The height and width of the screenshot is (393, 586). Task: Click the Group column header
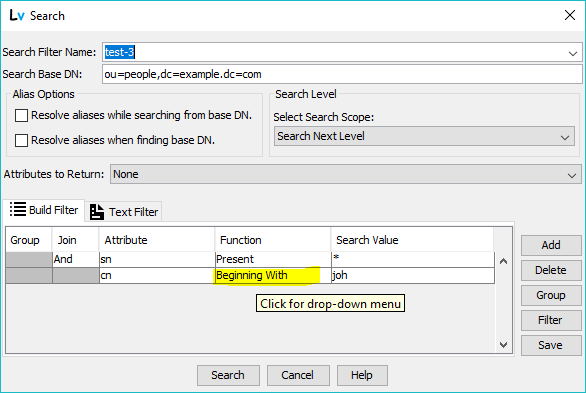click(x=29, y=240)
